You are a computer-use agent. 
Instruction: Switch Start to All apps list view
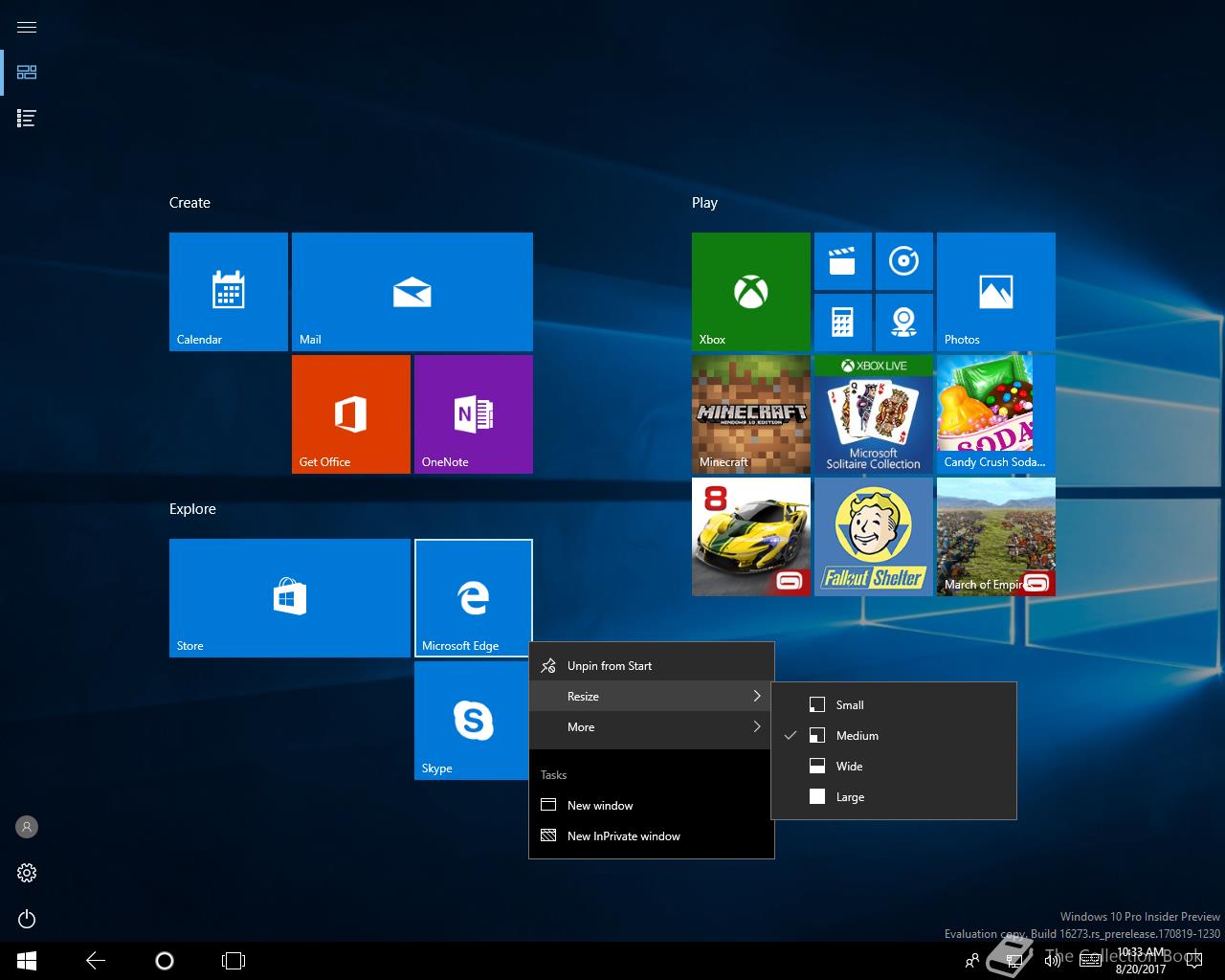26,118
